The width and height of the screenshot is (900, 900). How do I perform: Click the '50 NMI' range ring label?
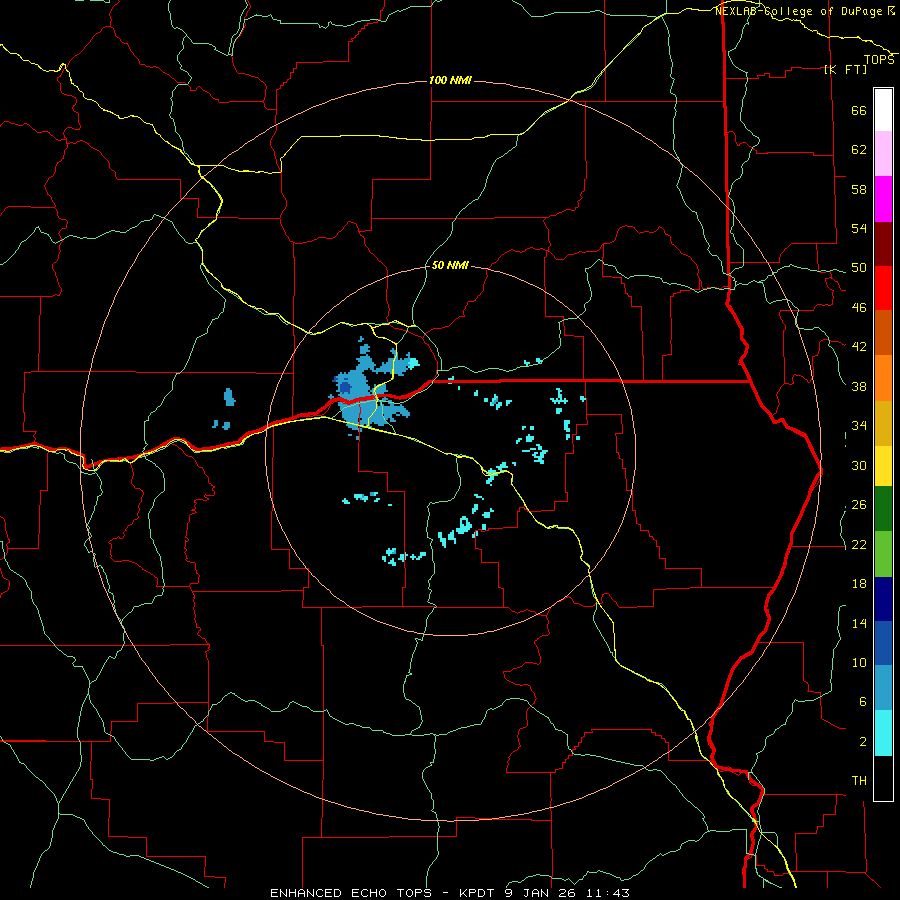(x=450, y=265)
